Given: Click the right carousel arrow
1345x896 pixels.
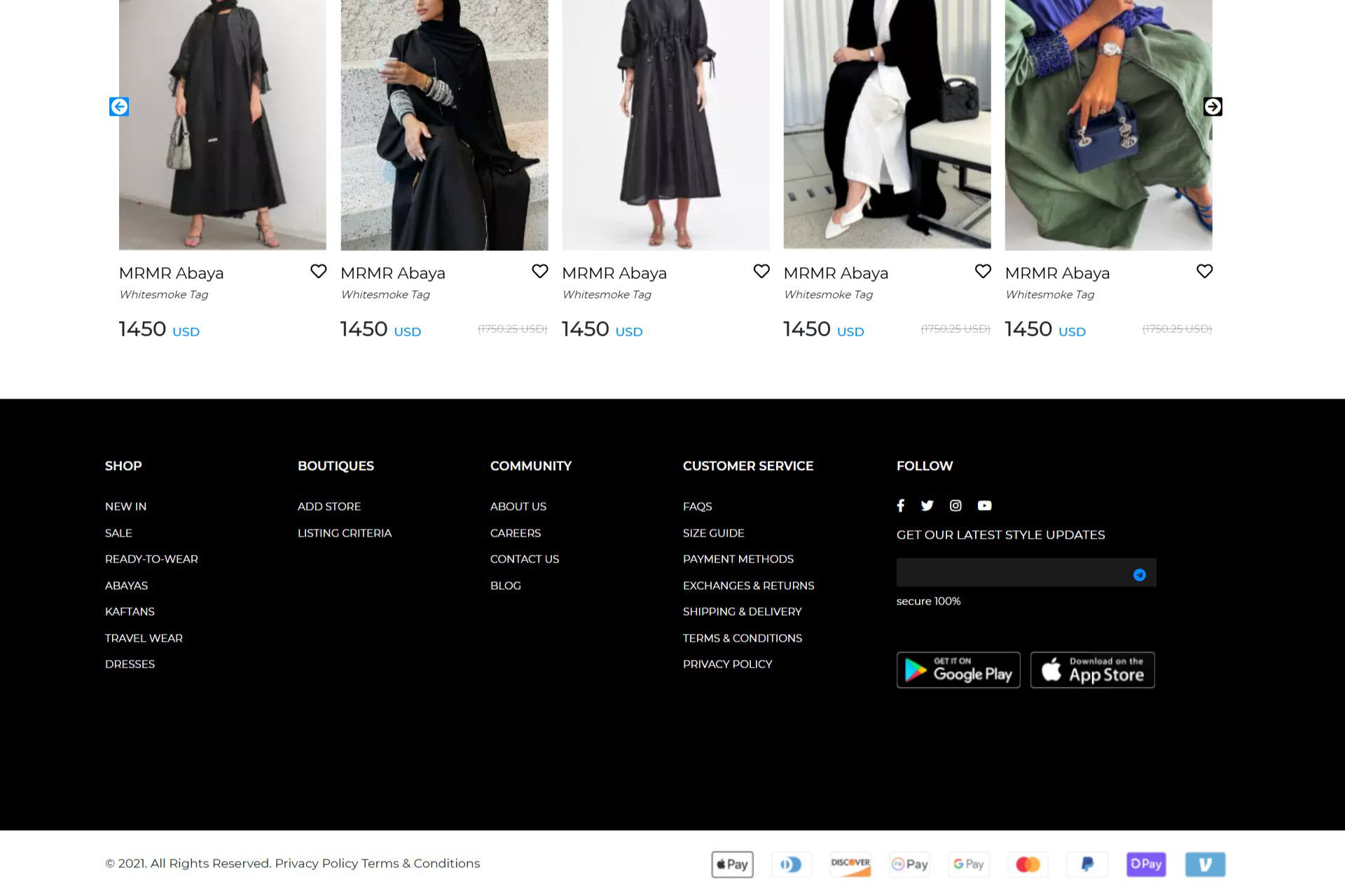Looking at the screenshot, I should [1213, 106].
